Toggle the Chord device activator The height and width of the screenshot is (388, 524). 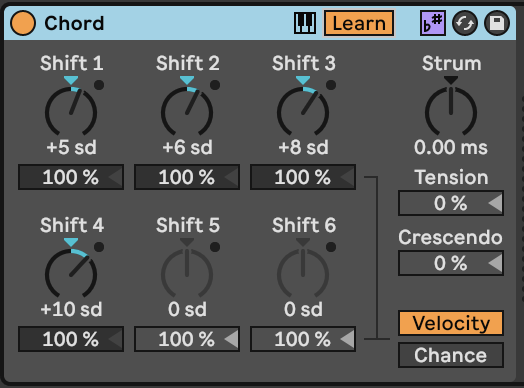23,23
